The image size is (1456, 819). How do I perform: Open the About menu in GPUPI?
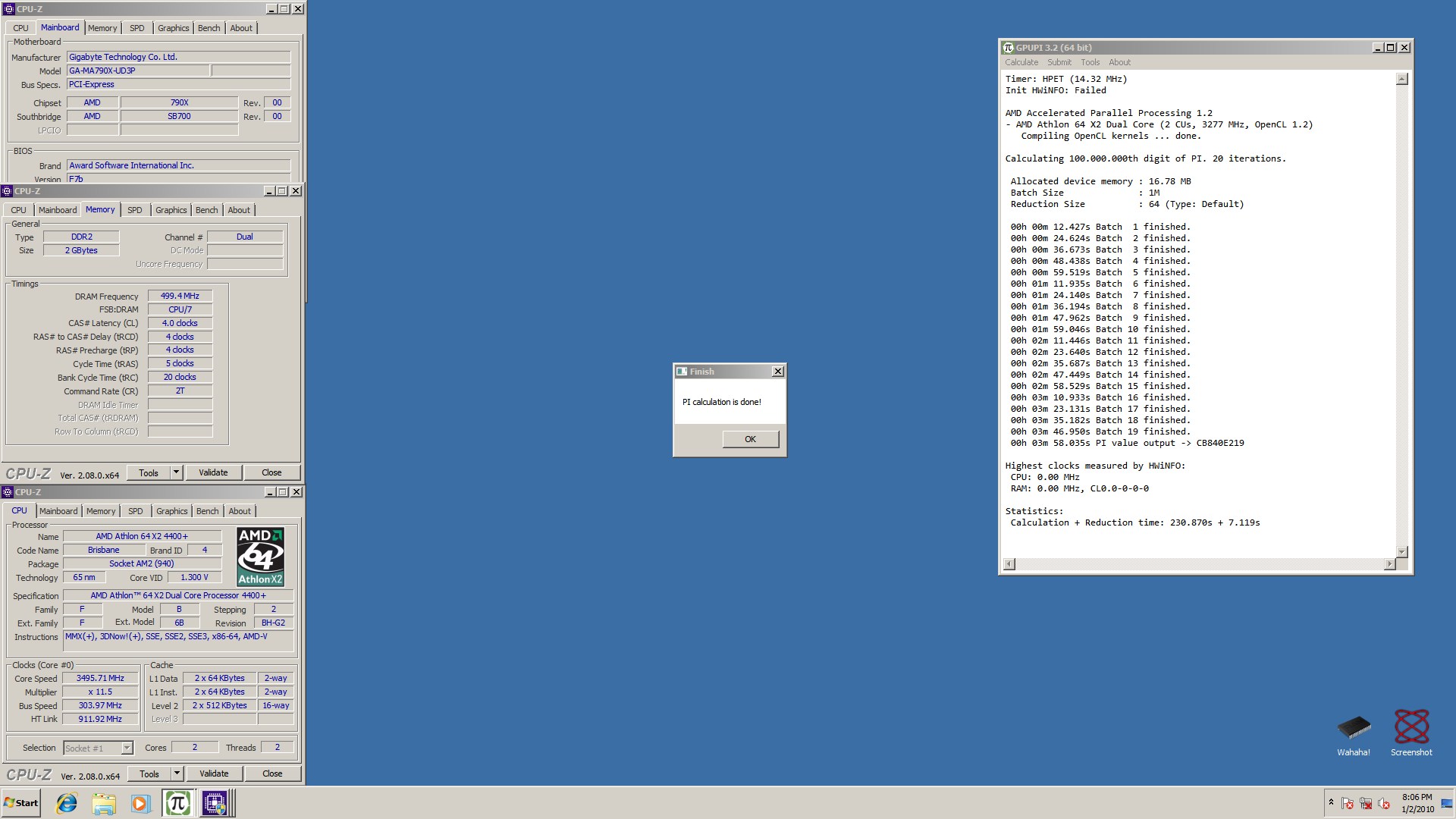pos(1119,62)
